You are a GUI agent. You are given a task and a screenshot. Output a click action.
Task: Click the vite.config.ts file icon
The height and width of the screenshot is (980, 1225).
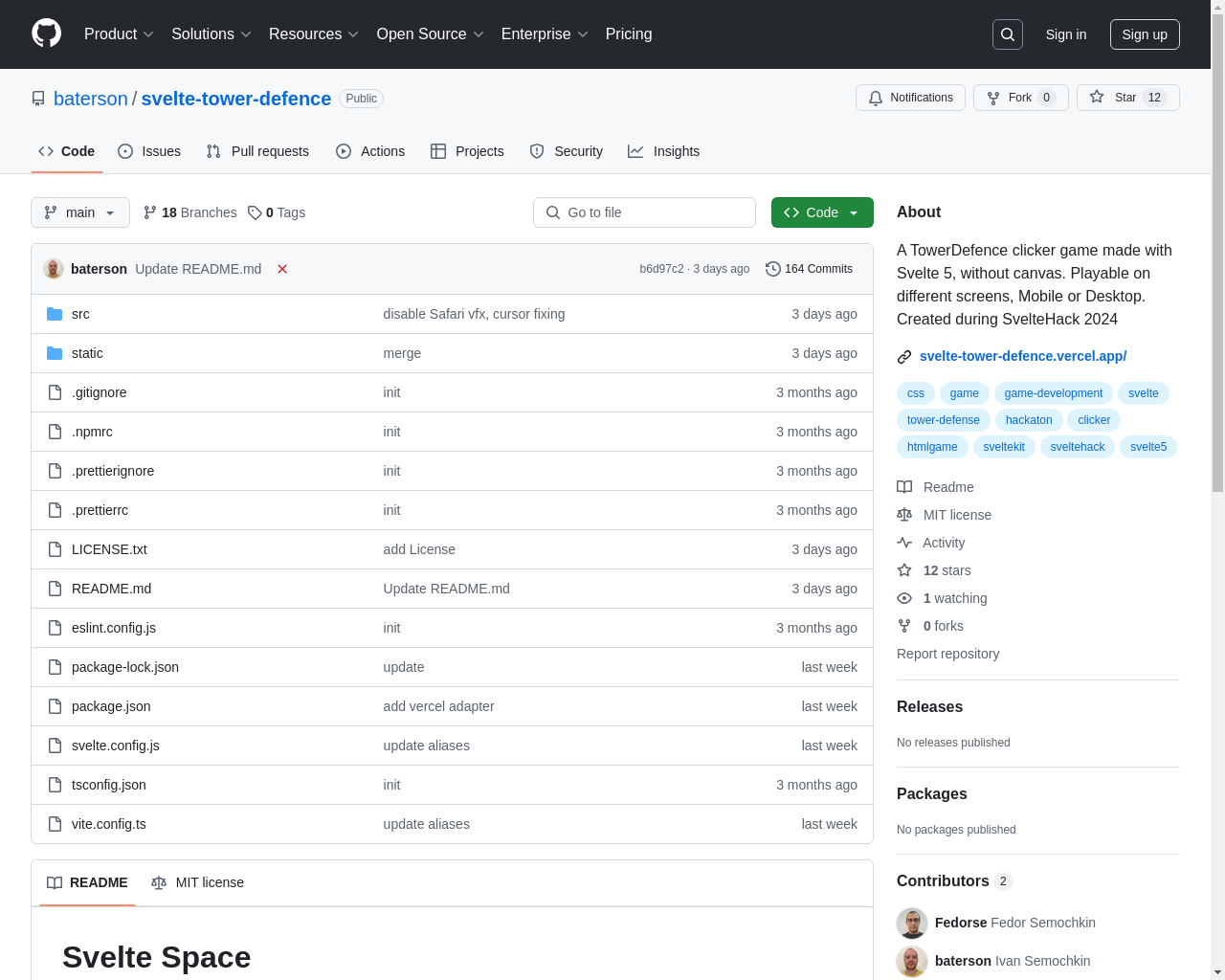point(55,824)
